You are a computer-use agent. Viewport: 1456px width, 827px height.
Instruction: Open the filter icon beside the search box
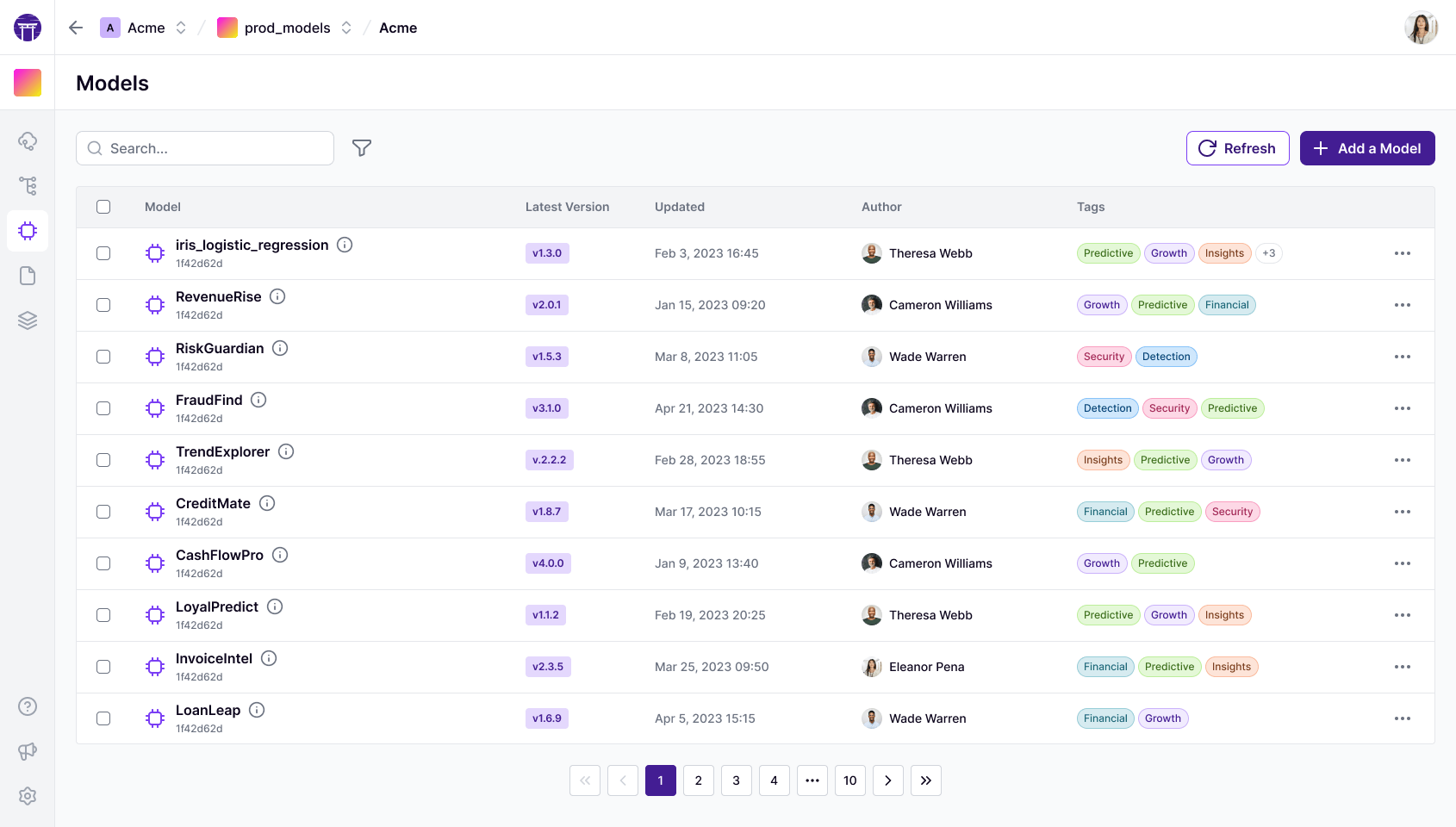361,148
